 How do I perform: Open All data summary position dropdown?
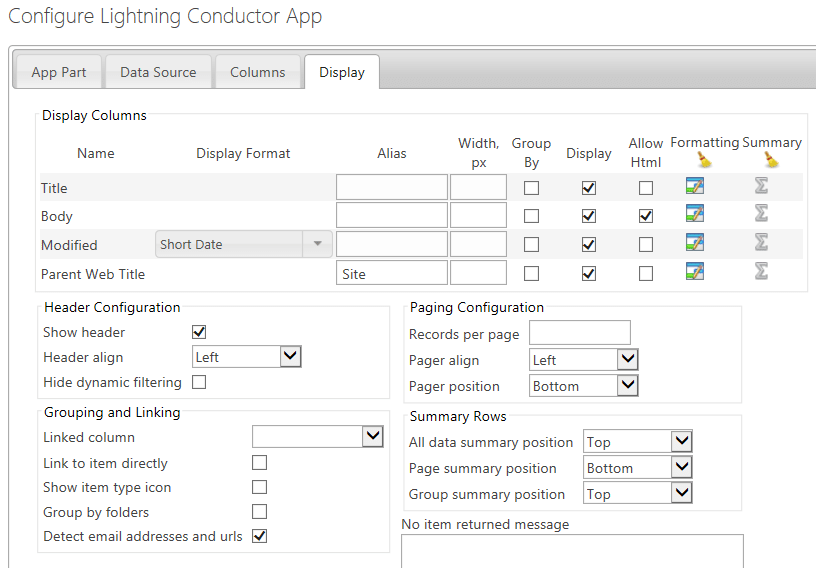point(638,442)
